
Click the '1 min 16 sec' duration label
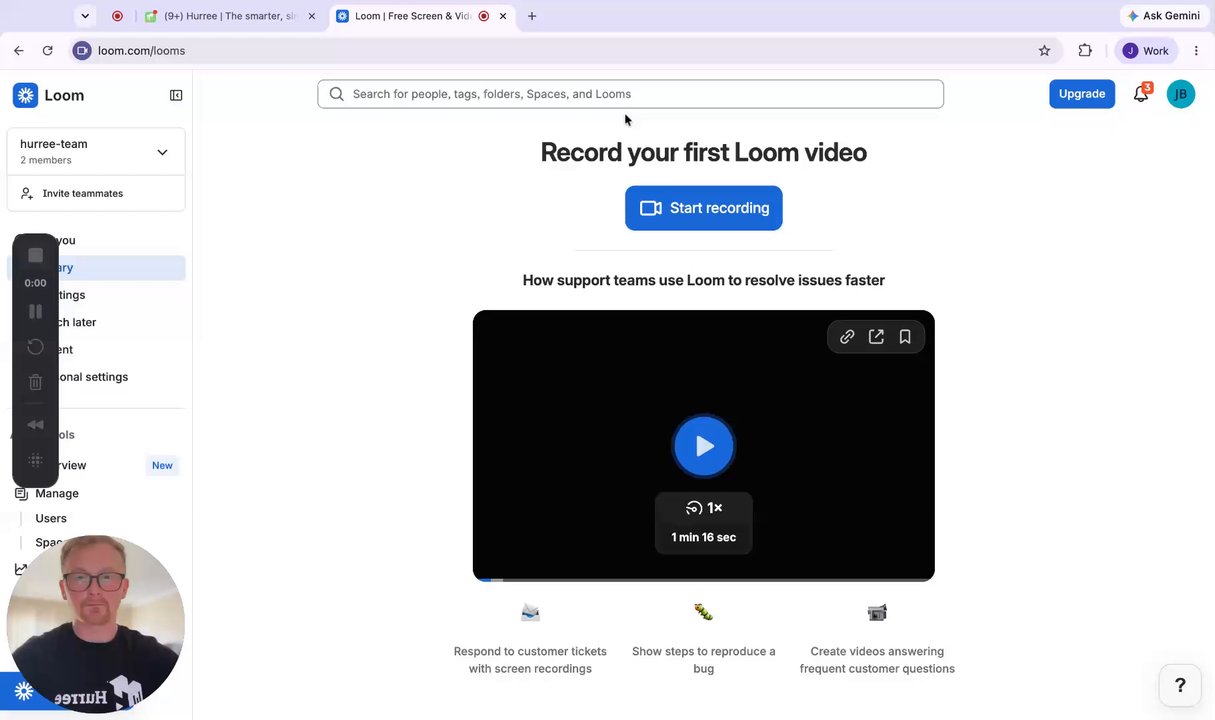coord(704,537)
